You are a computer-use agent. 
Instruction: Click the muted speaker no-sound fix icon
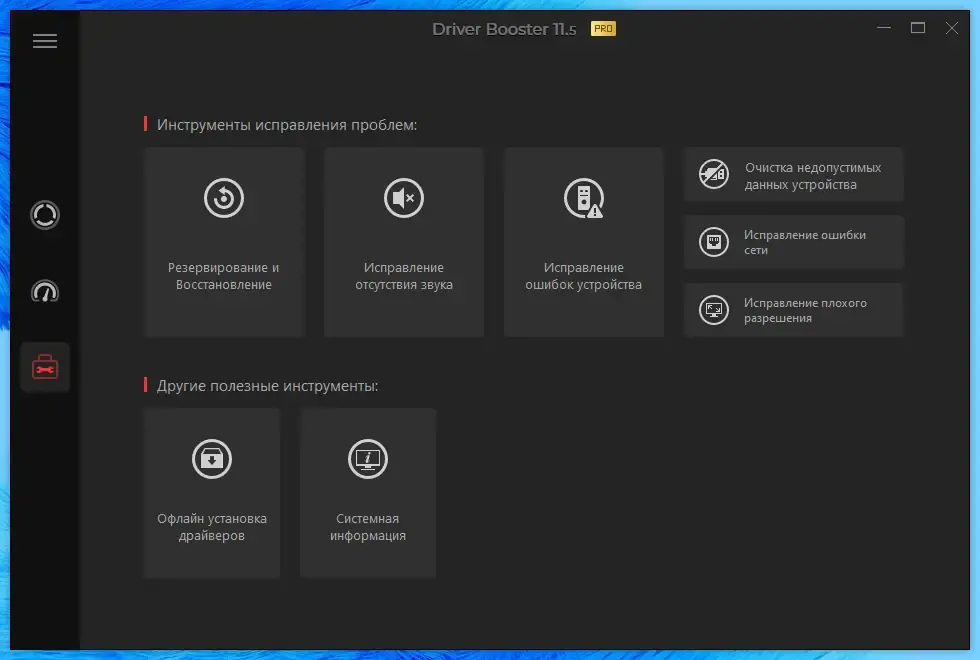[404, 198]
